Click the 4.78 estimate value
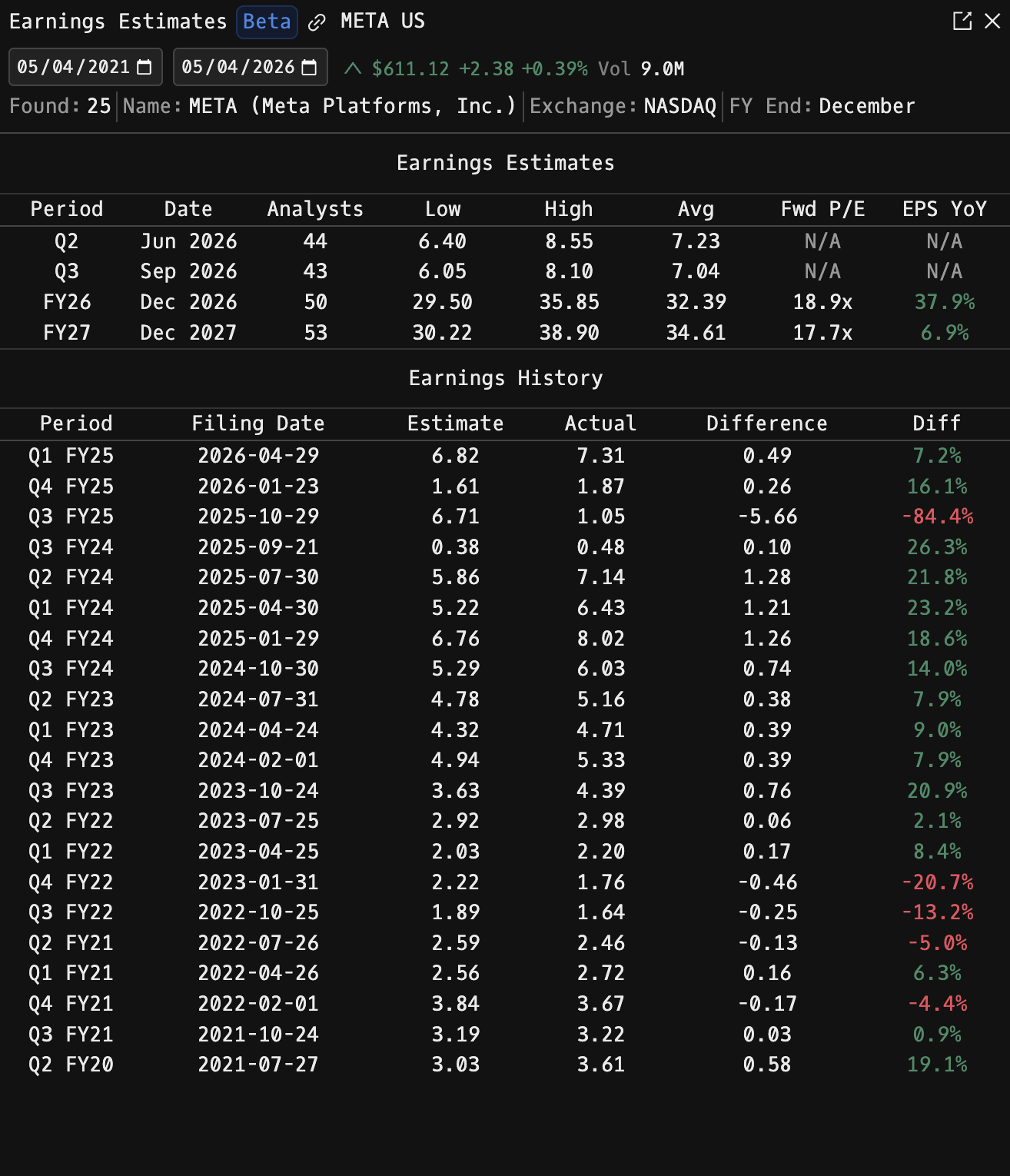1010x1176 pixels. [455, 699]
